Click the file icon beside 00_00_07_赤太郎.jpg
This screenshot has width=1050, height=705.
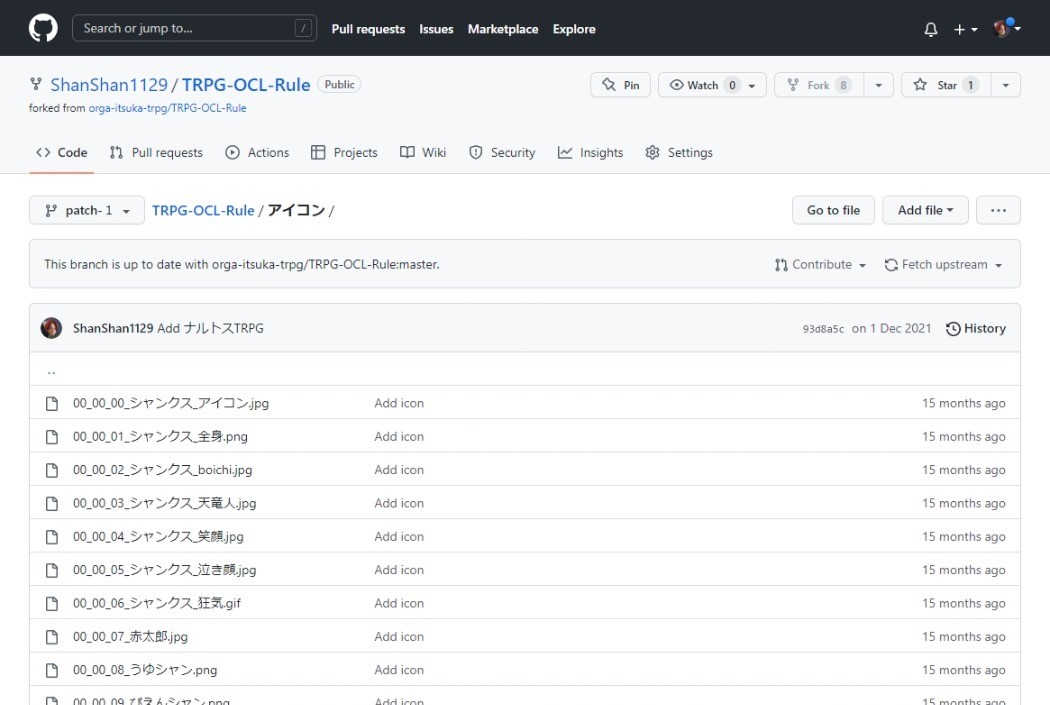(x=52, y=637)
